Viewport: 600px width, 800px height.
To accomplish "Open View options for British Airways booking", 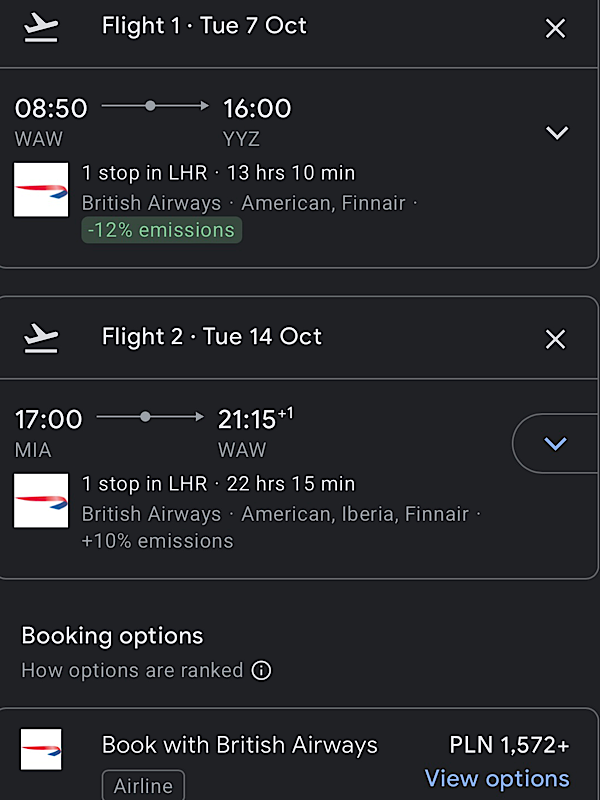I will [x=497, y=779].
